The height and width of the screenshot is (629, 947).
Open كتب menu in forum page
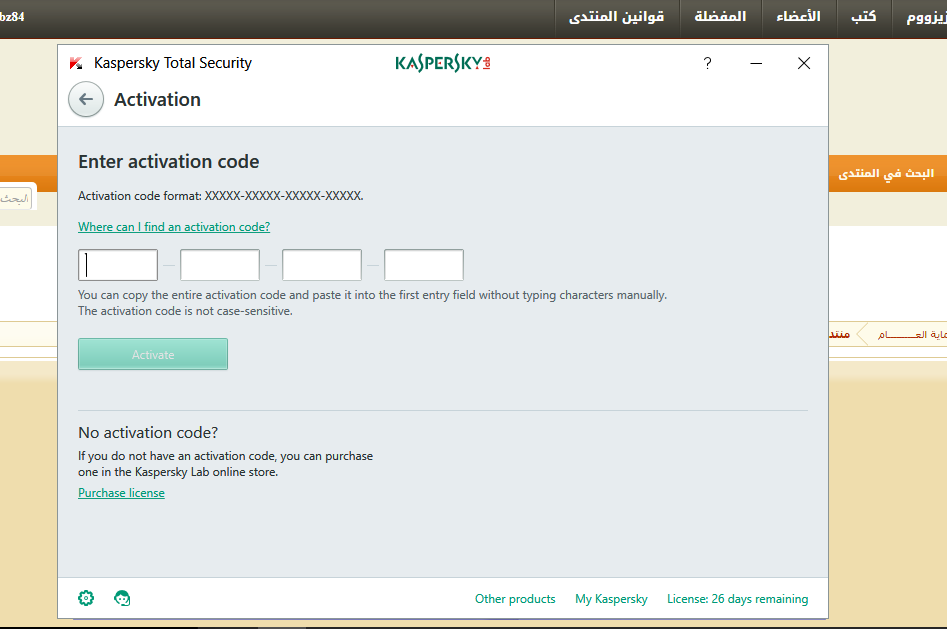(864, 17)
